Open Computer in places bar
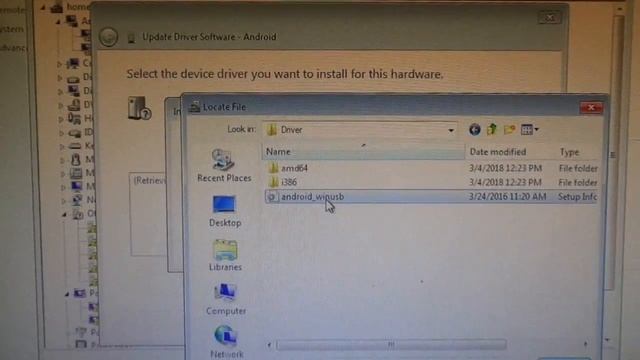The width and height of the screenshot is (640, 360). tap(226, 299)
